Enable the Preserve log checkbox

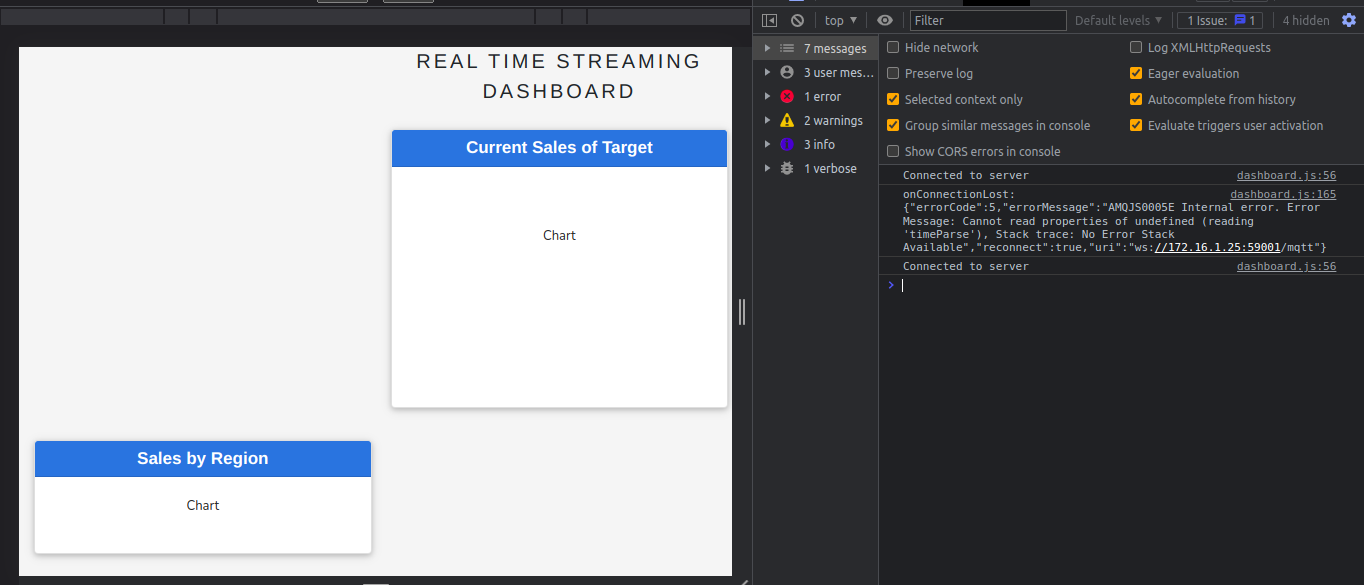pyautogui.click(x=893, y=73)
